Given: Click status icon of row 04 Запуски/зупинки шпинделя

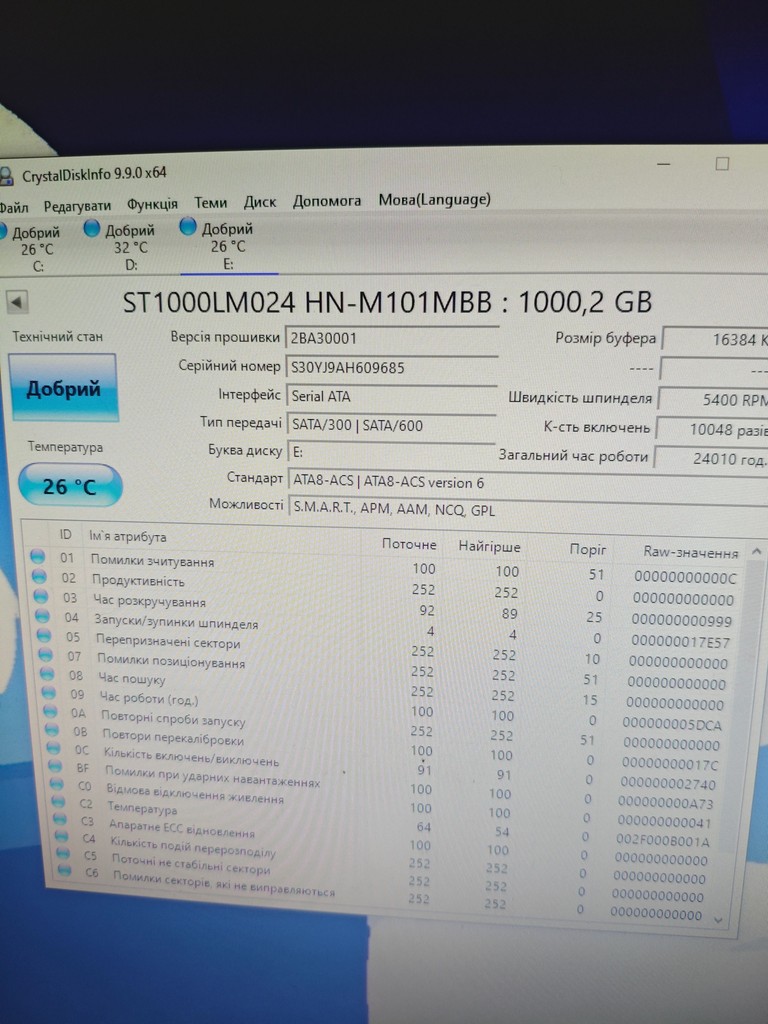Looking at the screenshot, I should [42, 615].
